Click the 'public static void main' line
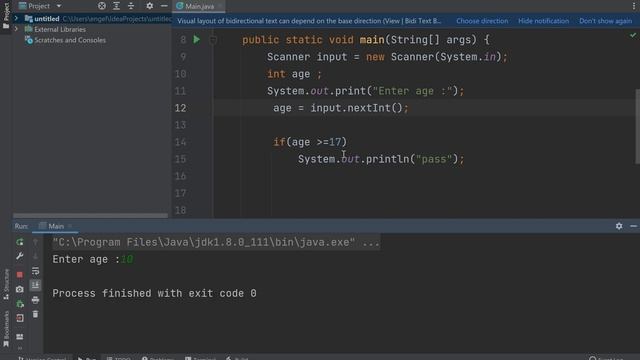Viewport: 640px width, 360px height. (366, 40)
